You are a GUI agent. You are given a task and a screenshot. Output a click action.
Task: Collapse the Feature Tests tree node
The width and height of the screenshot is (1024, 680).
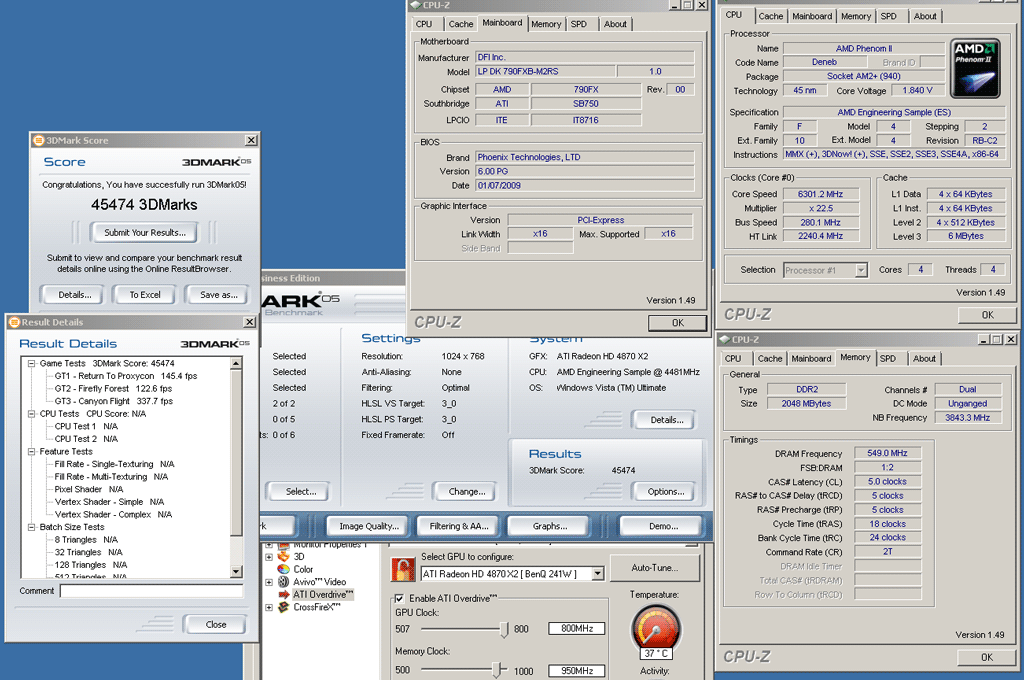coord(31,452)
